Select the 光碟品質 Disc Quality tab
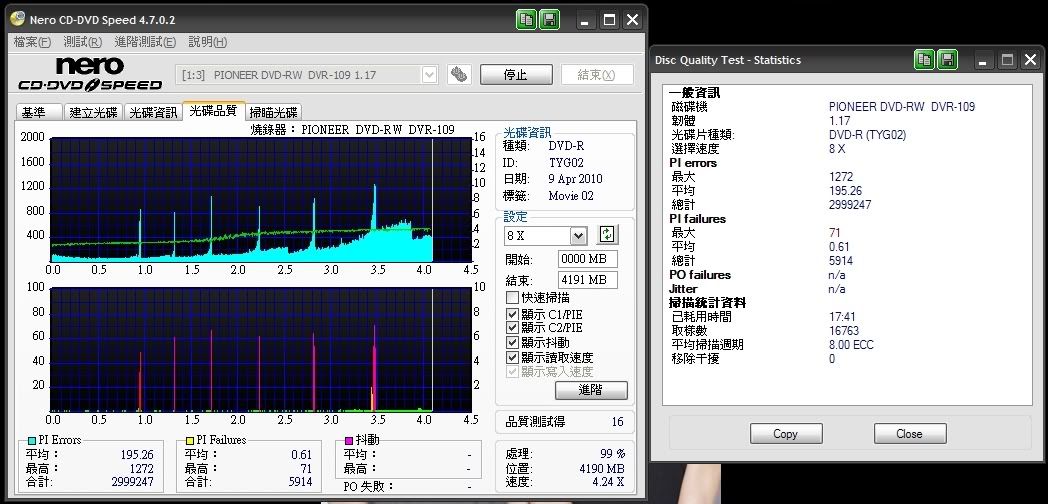The image size is (1048, 504). [x=213, y=111]
